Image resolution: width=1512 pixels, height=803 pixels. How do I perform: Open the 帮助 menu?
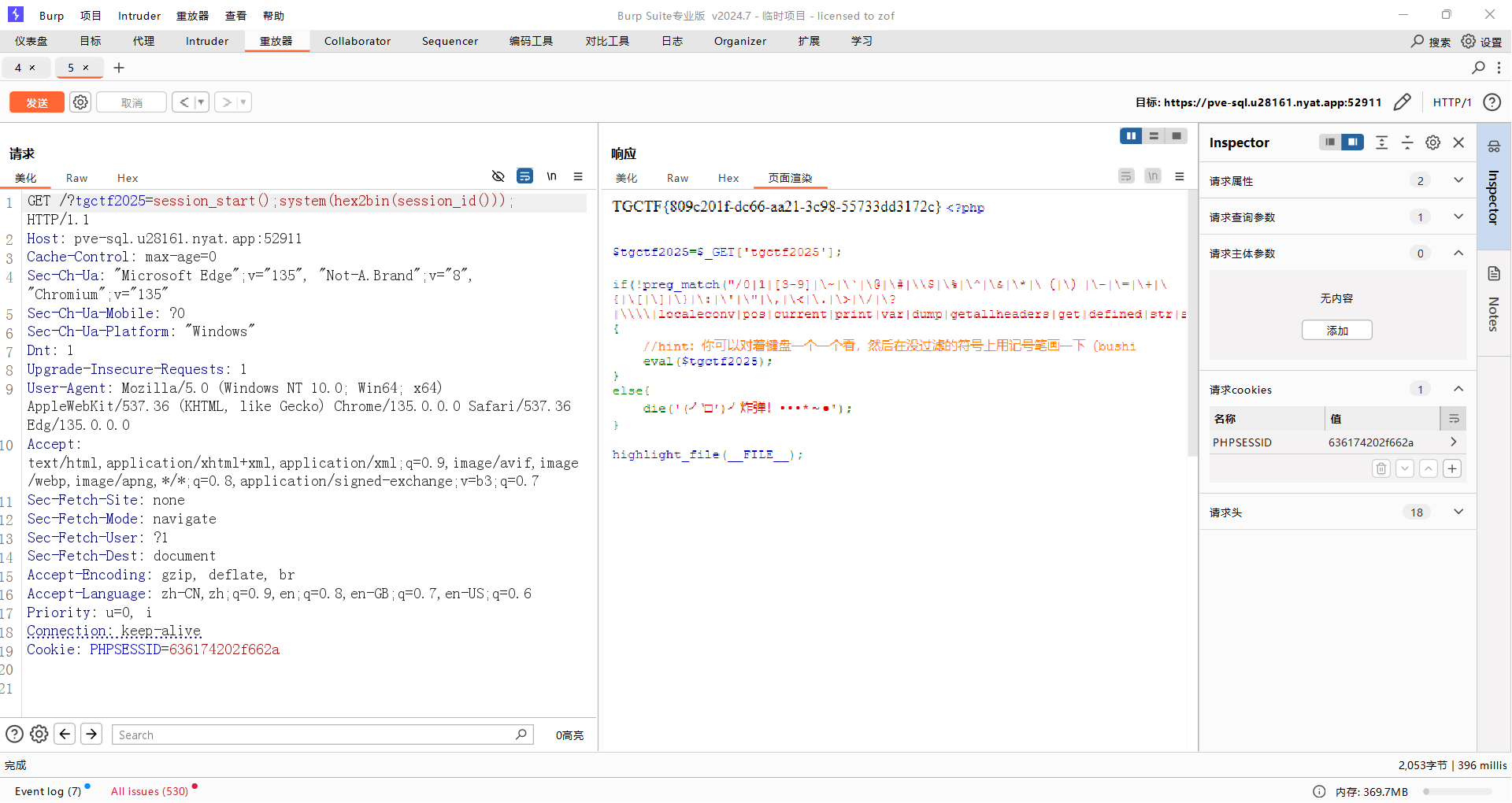pyautogui.click(x=273, y=16)
